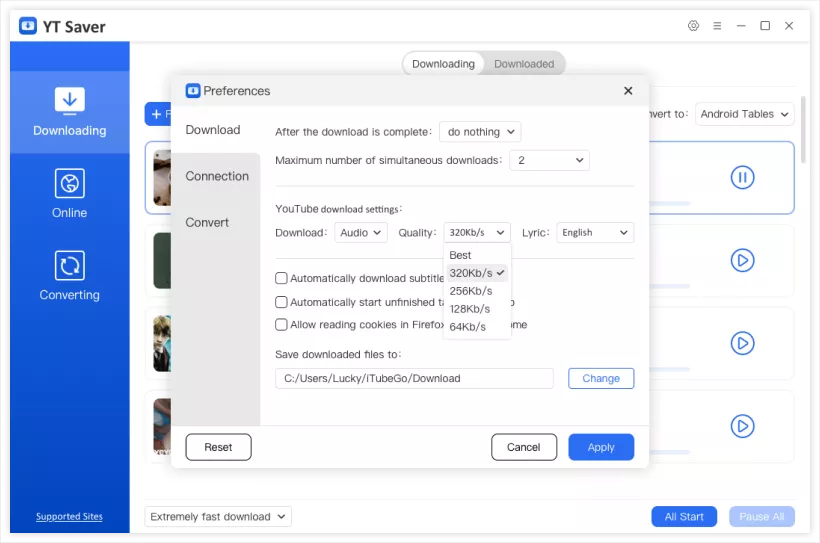Screen dimensions: 820x543
Task: Close the Preferences dialog
Action: 628,91
